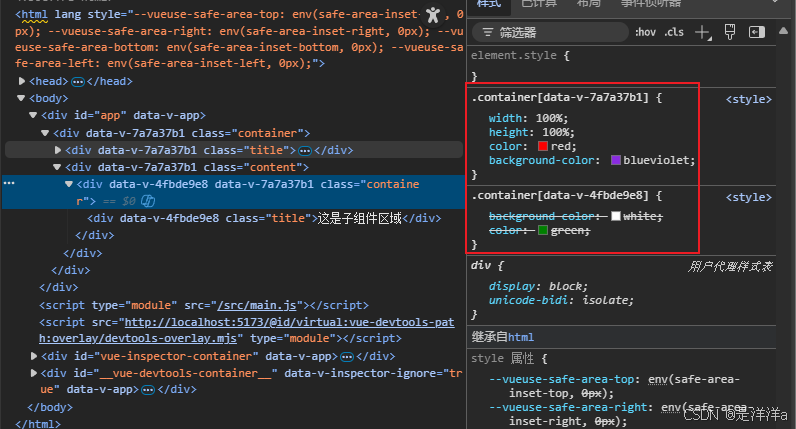Click ellipsis badge of __vue-devtools-container__ div
796x429 pixels.
[148, 390]
